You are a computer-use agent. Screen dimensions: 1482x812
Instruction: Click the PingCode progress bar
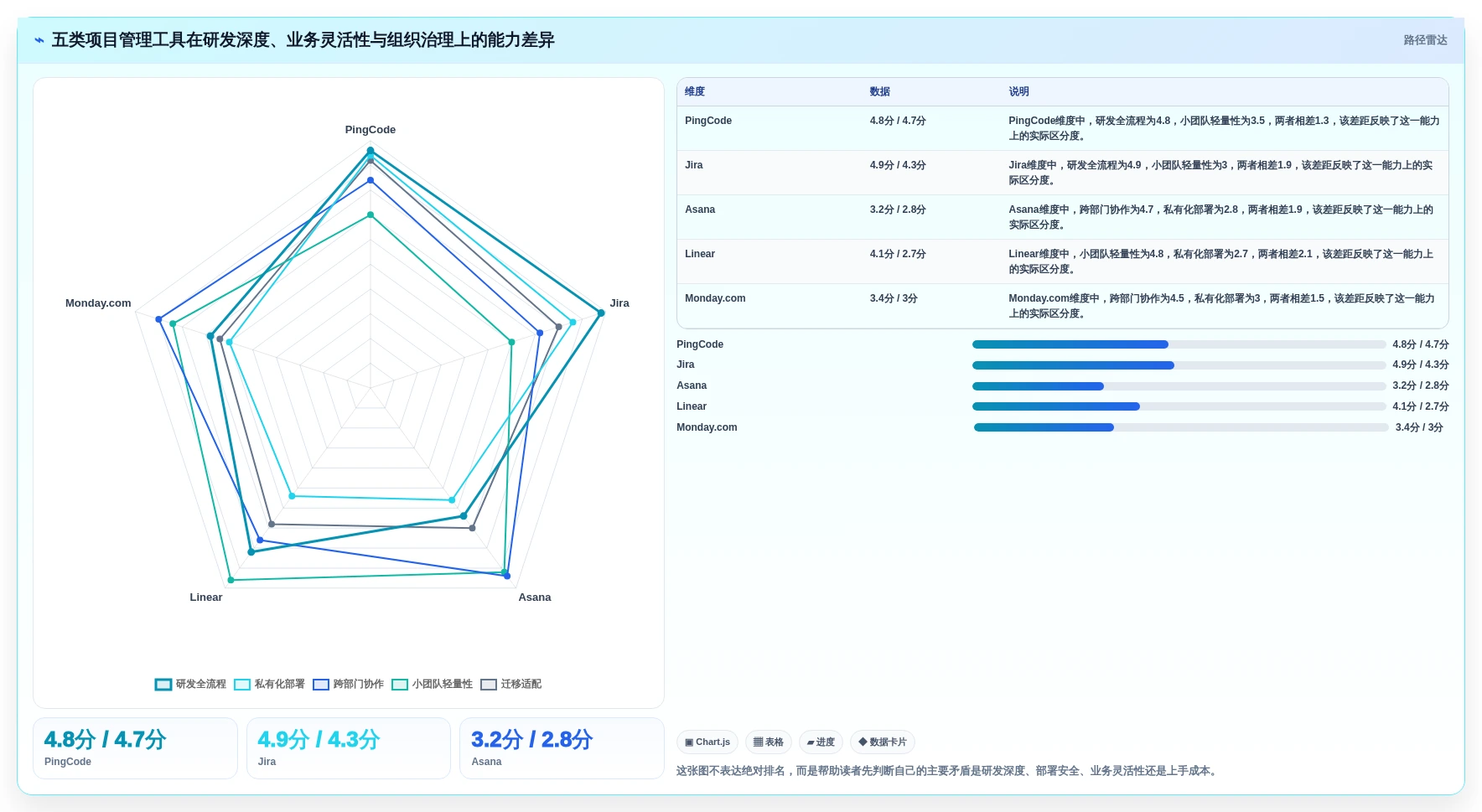(1179, 344)
